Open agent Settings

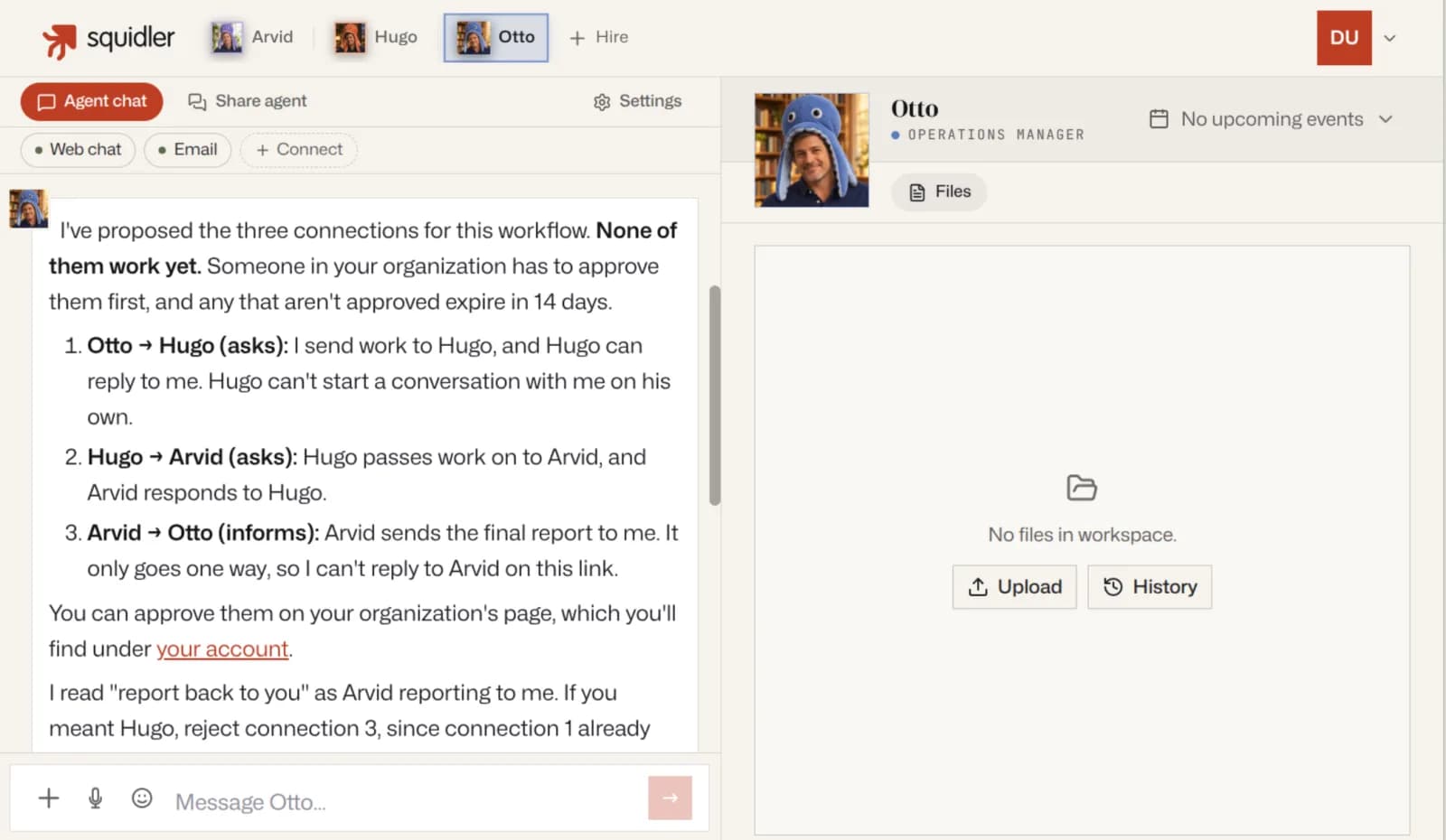(x=637, y=101)
